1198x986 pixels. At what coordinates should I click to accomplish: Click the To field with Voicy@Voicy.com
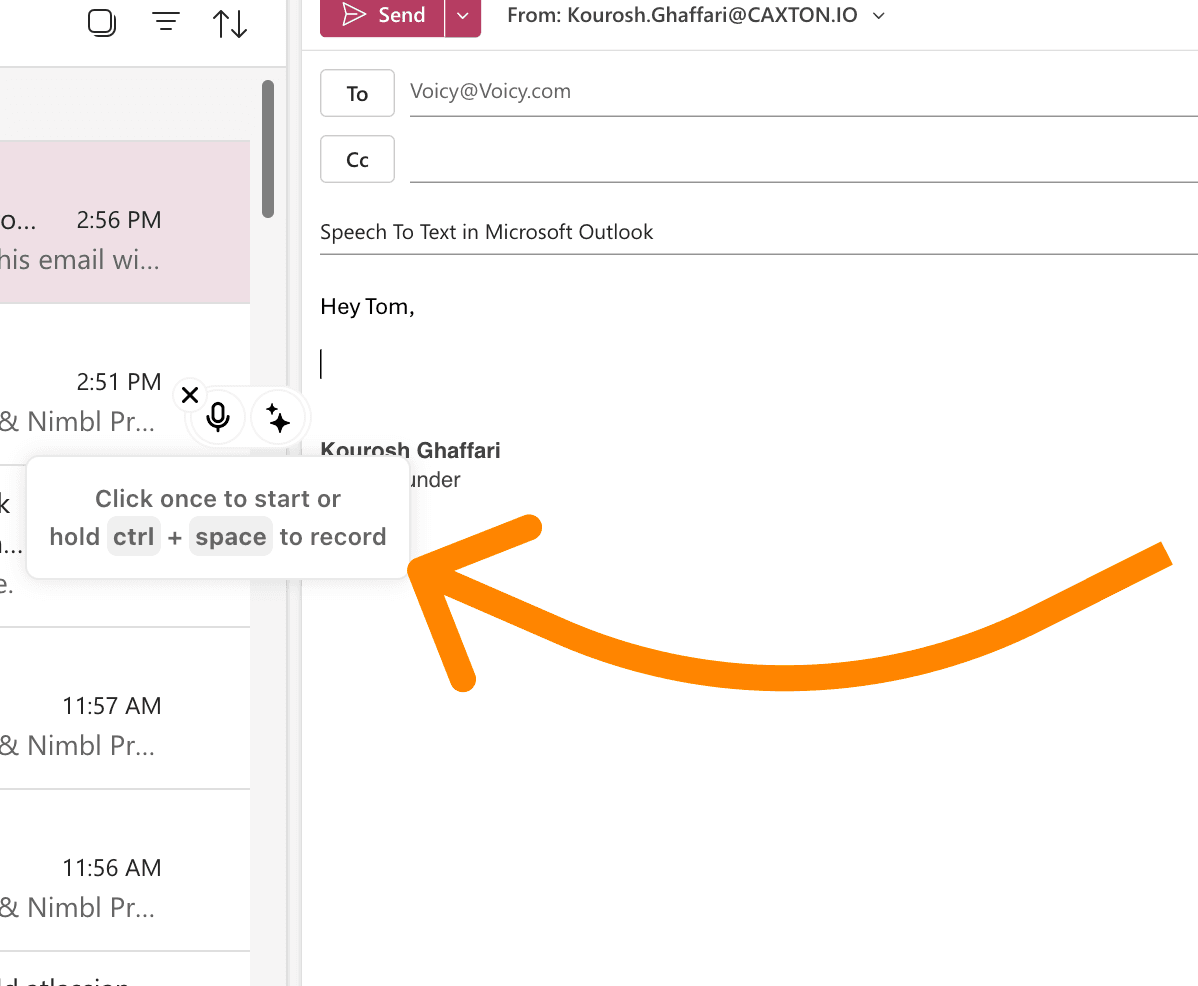pos(803,92)
